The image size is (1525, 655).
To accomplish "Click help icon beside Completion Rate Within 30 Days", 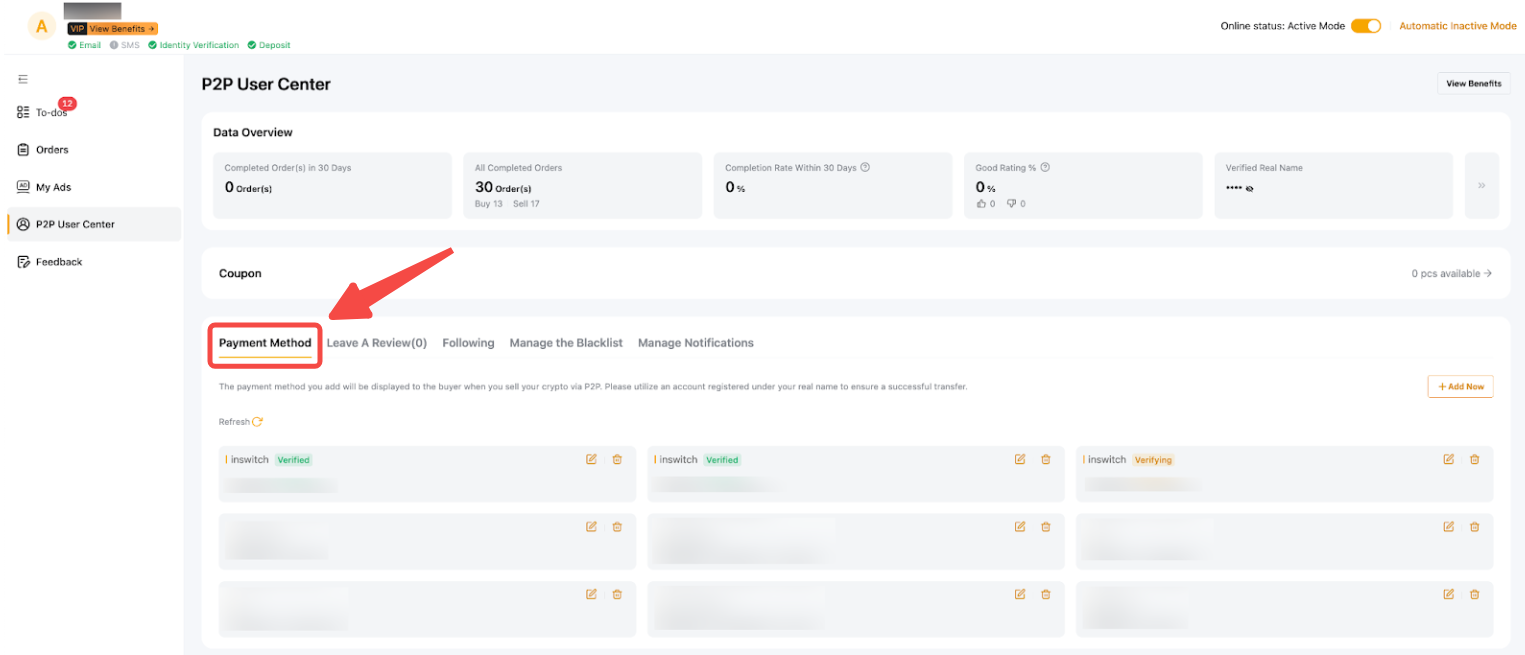I will point(865,168).
